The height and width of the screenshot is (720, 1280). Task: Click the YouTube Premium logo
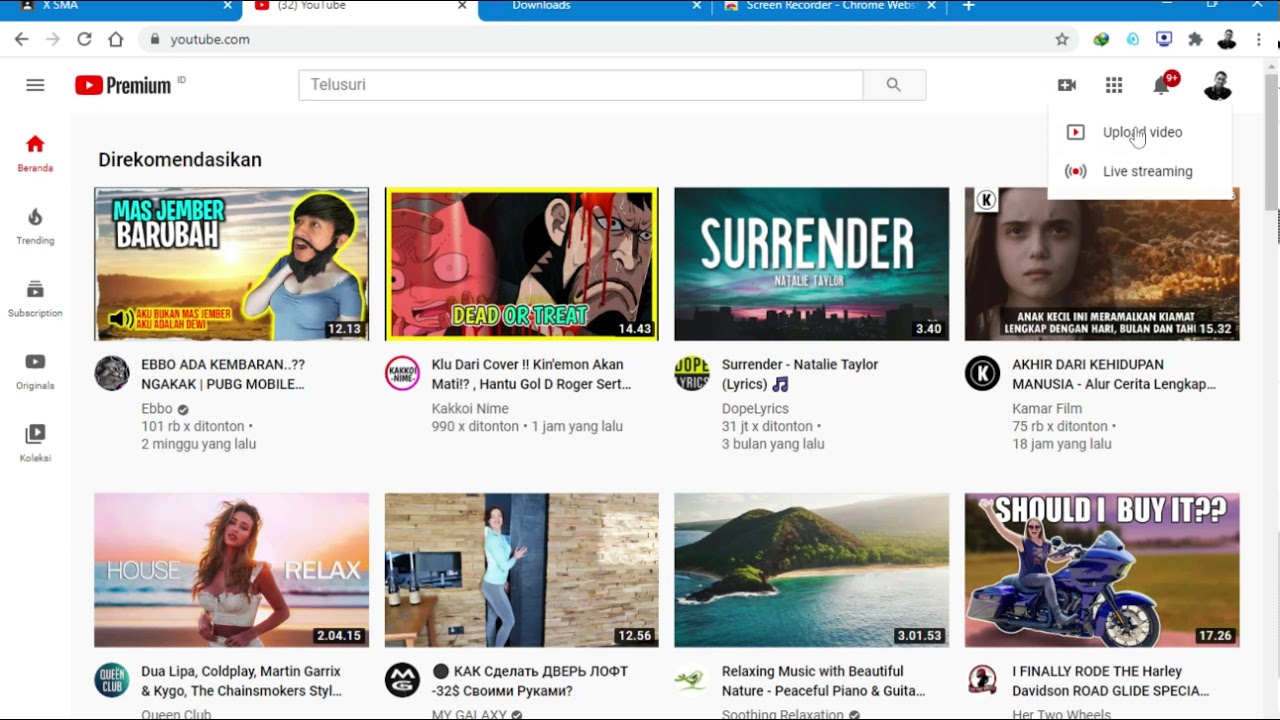(123, 85)
